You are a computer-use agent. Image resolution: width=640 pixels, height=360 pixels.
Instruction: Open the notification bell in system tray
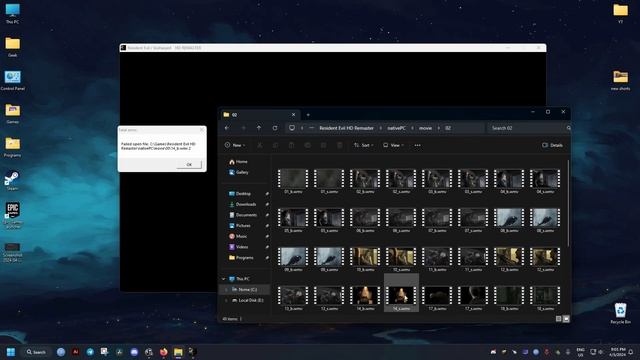[x=631, y=352]
